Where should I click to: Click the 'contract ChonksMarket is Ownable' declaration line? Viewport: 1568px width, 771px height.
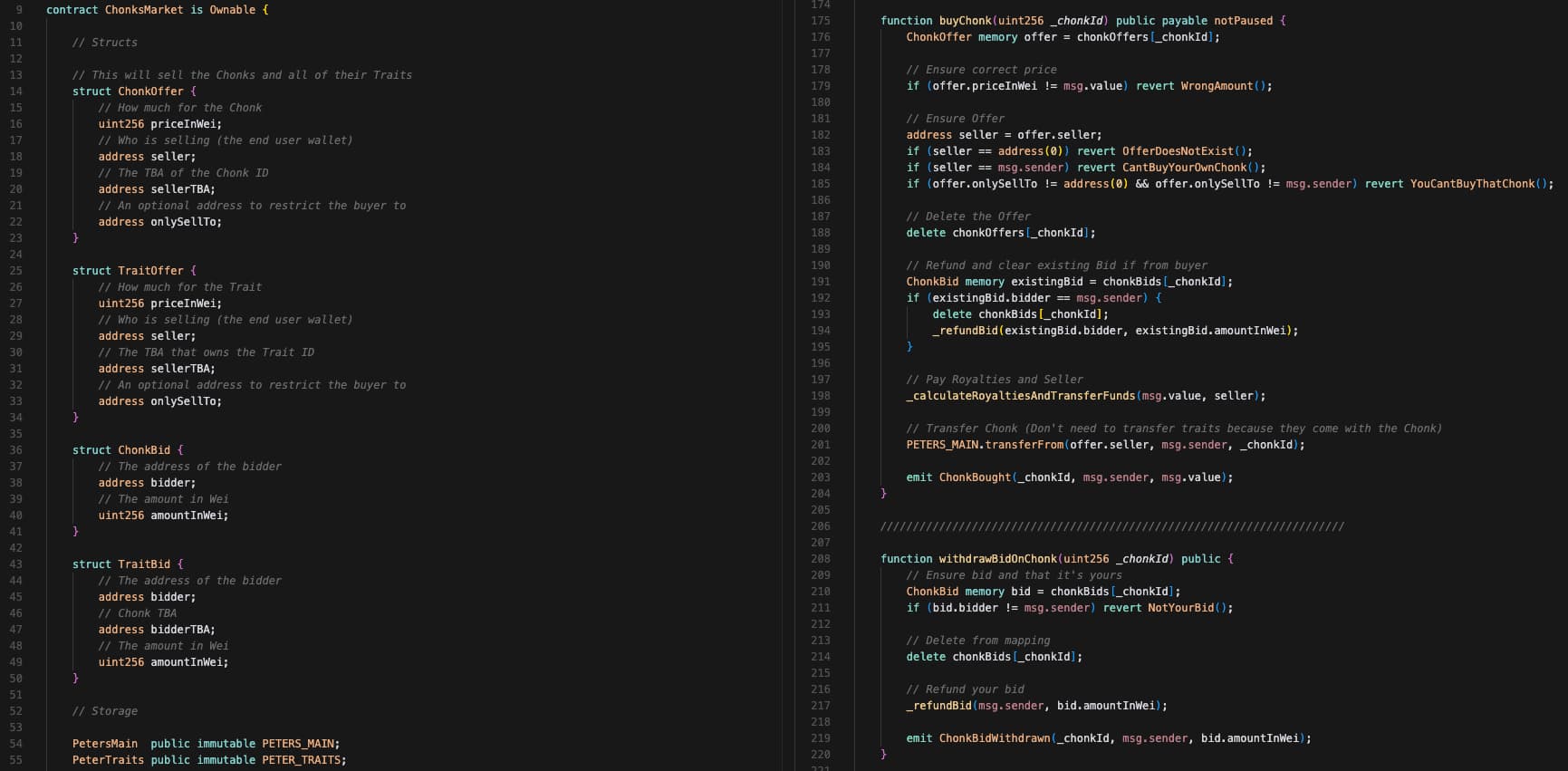pyautogui.click(x=158, y=10)
